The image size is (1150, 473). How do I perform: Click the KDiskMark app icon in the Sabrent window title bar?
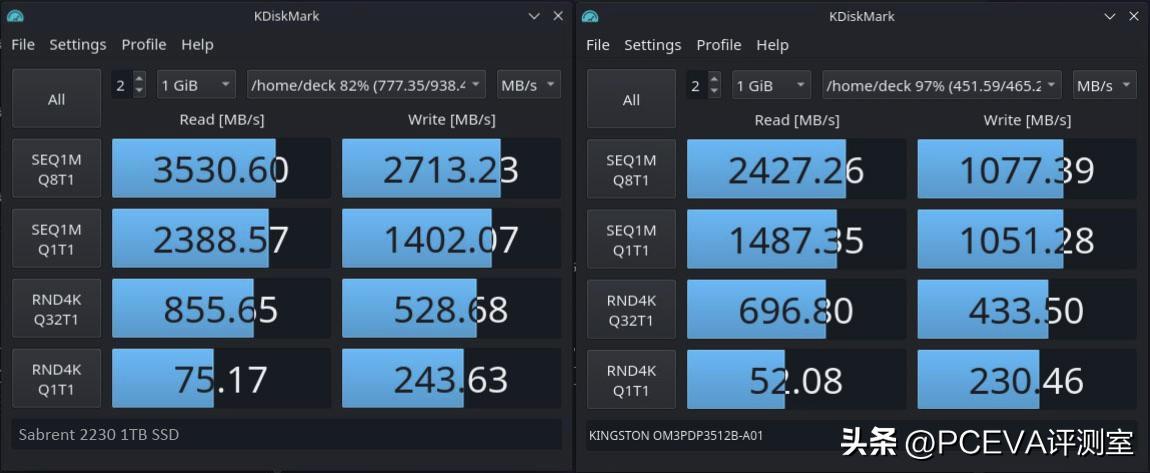pos(15,16)
